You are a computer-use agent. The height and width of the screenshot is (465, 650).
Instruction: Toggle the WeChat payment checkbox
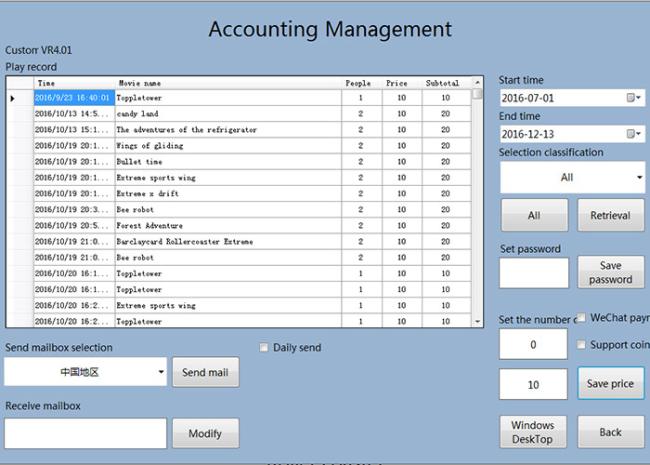click(582, 318)
